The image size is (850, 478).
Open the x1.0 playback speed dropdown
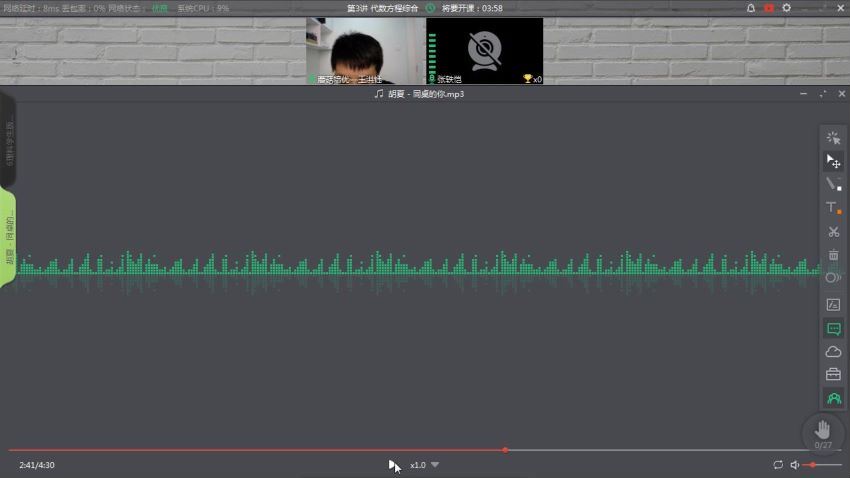[424, 465]
